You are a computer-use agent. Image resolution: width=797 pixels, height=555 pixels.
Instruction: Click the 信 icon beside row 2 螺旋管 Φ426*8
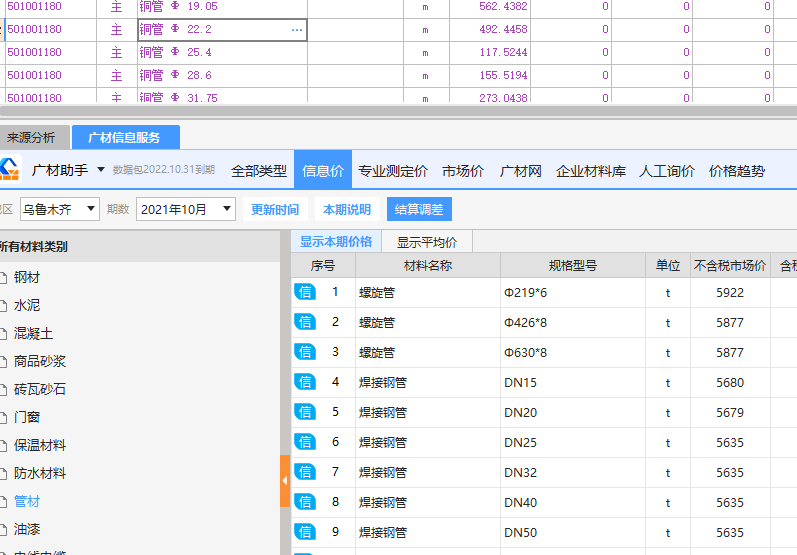pos(305,322)
